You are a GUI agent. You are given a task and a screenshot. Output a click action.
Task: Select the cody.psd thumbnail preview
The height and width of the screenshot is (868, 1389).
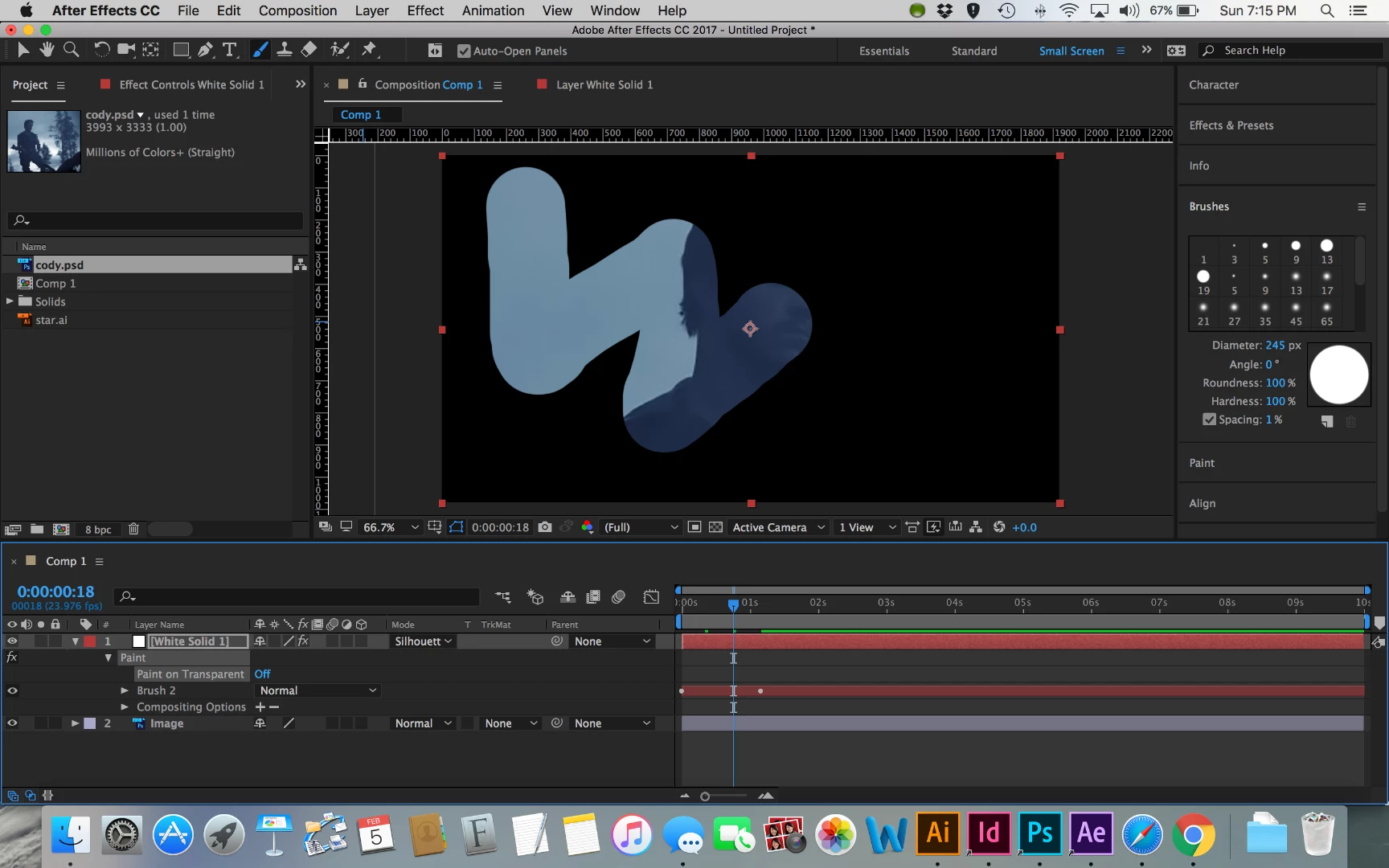43,141
